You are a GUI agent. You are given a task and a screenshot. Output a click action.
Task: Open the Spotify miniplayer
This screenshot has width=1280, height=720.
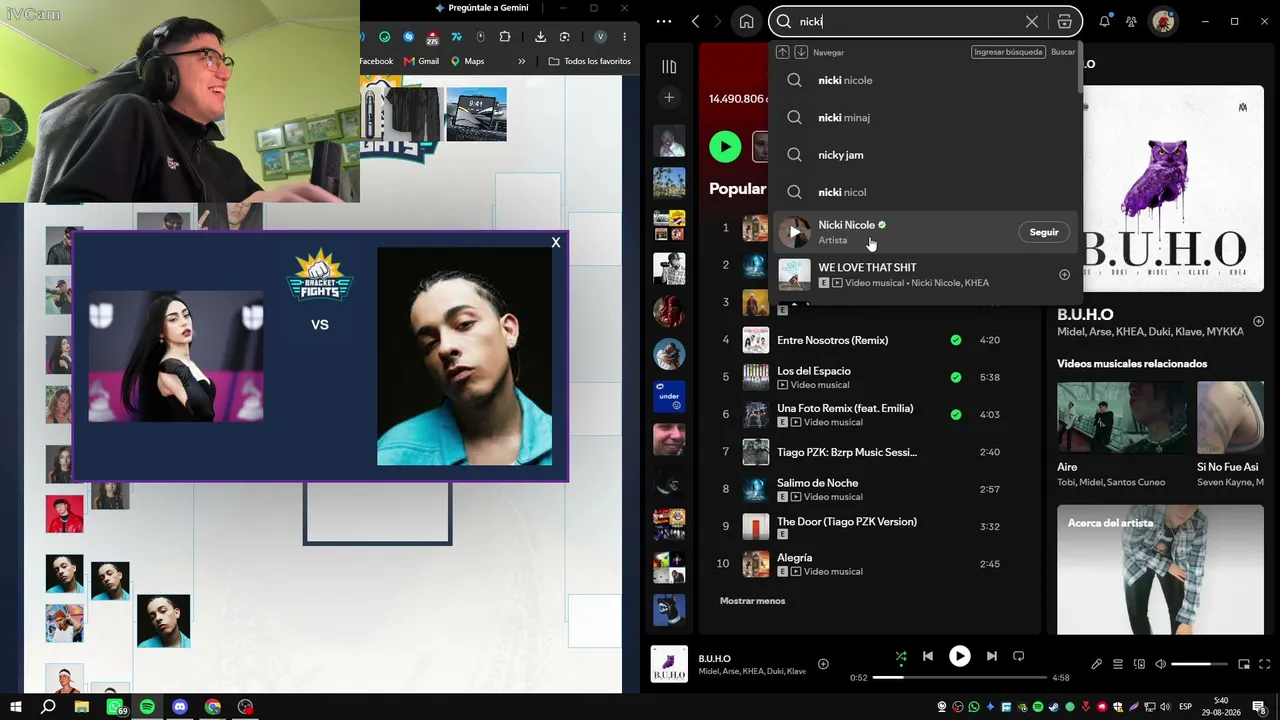coord(1244,664)
